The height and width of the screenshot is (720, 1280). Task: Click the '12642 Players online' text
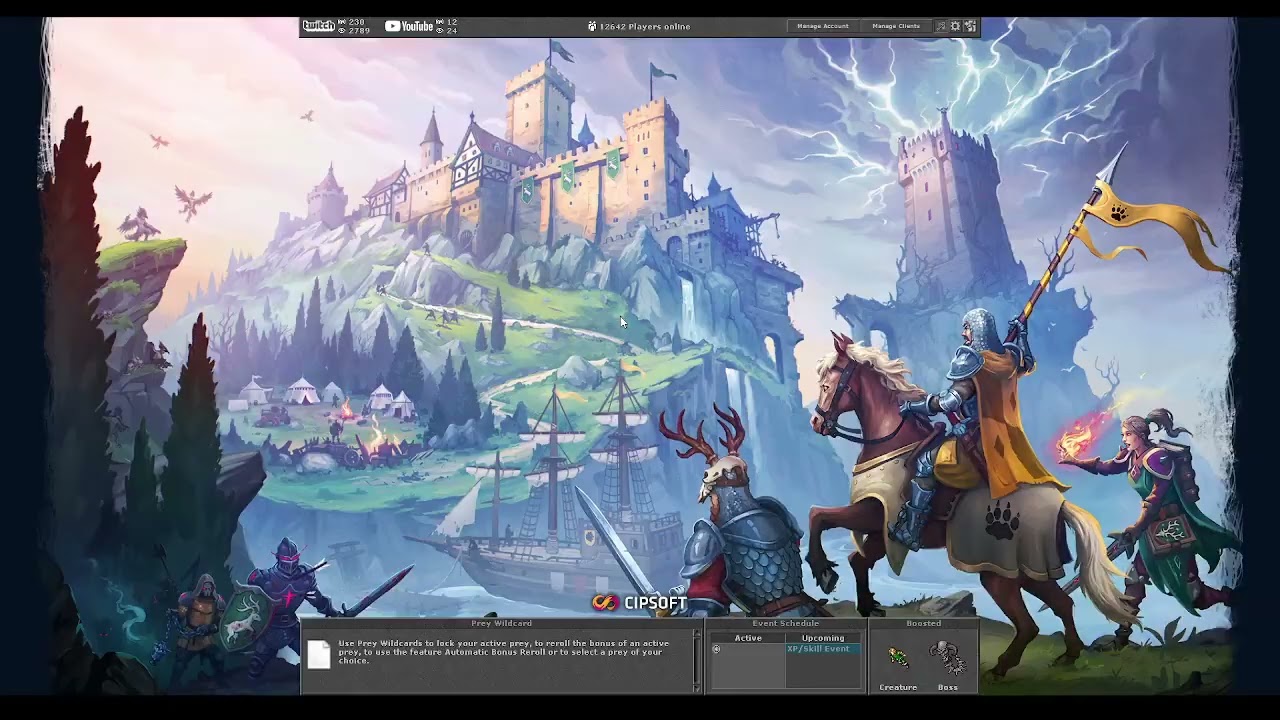click(645, 27)
